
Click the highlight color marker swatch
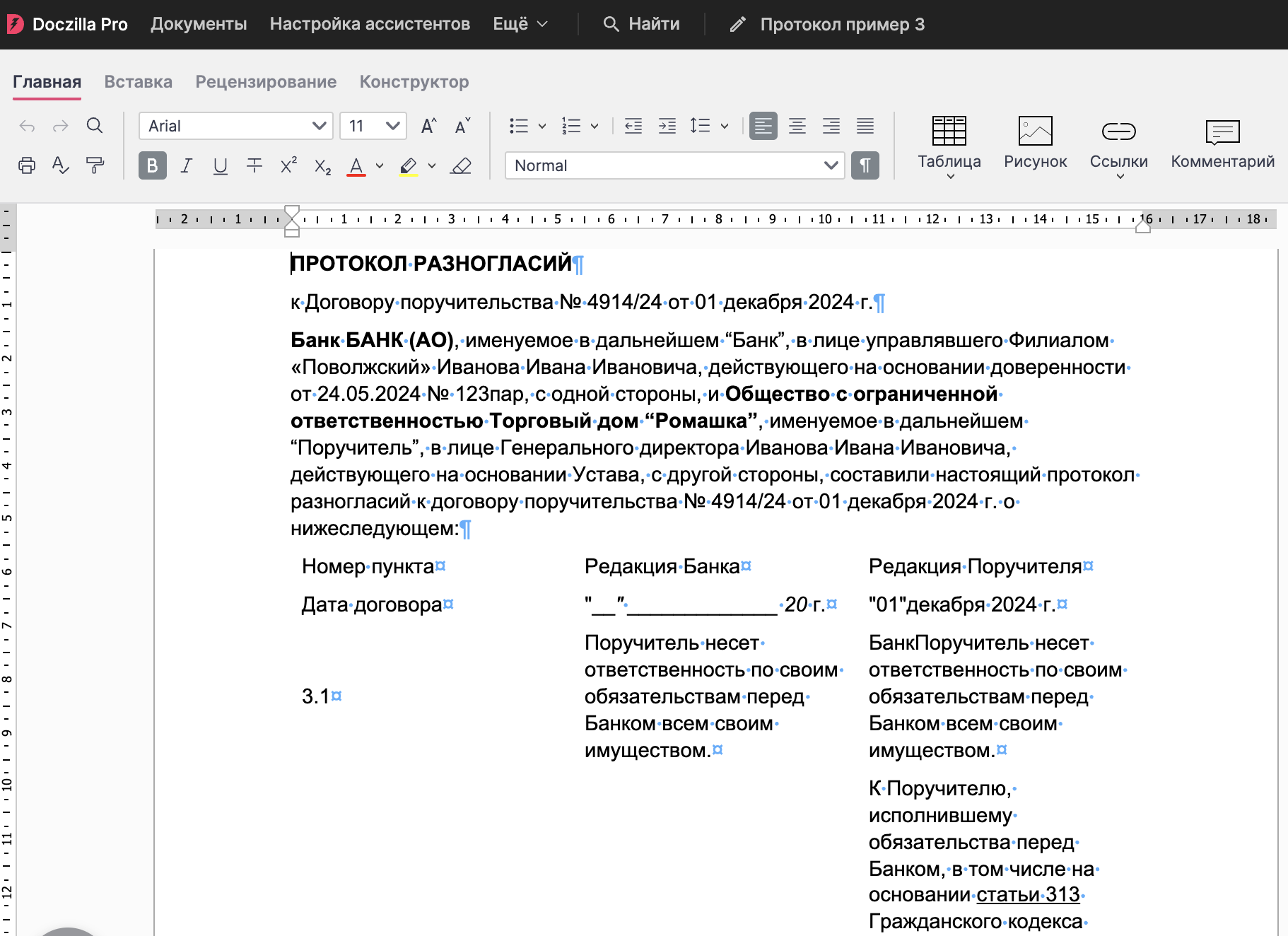(409, 167)
